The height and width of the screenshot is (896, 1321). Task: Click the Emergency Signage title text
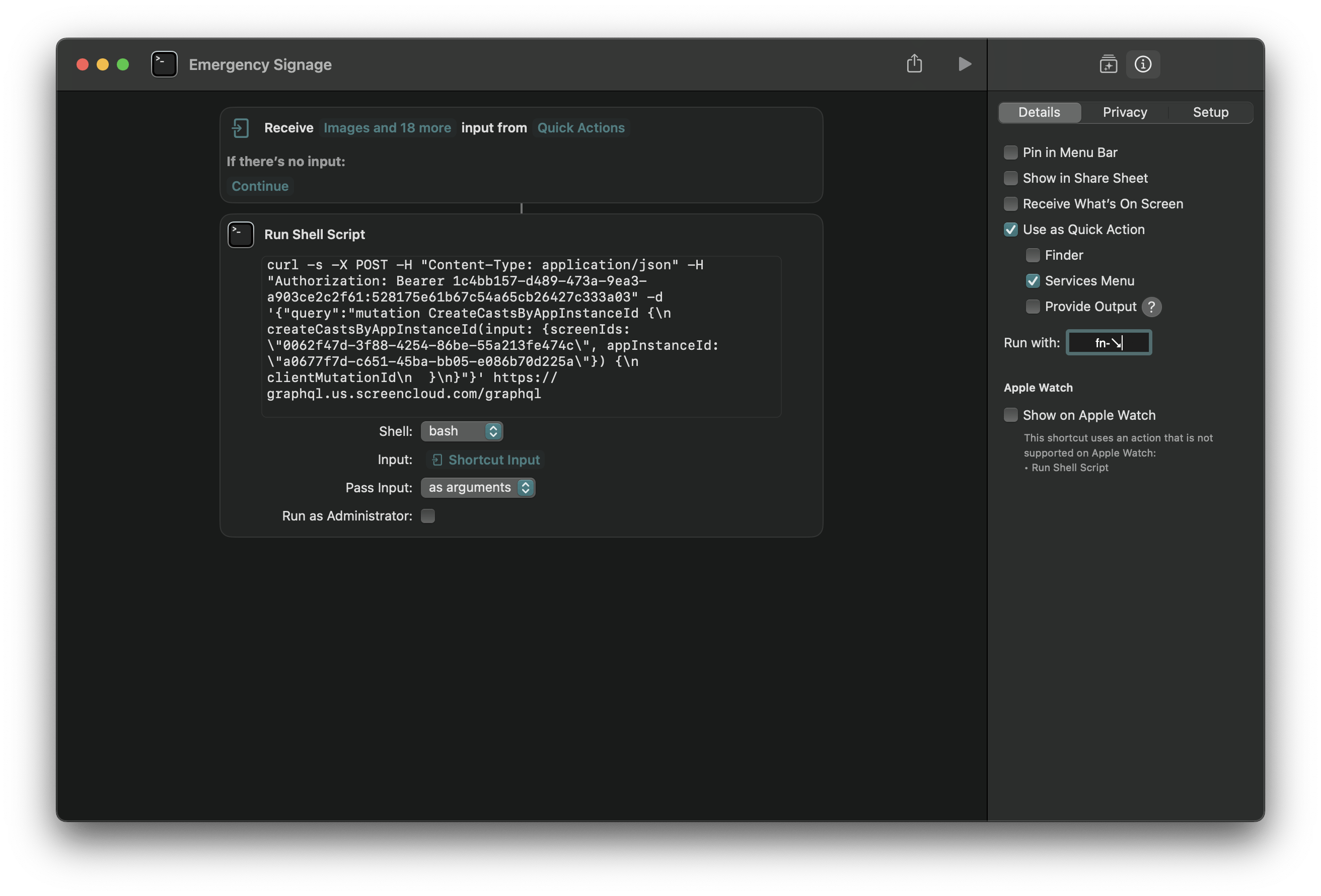tap(260, 65)
